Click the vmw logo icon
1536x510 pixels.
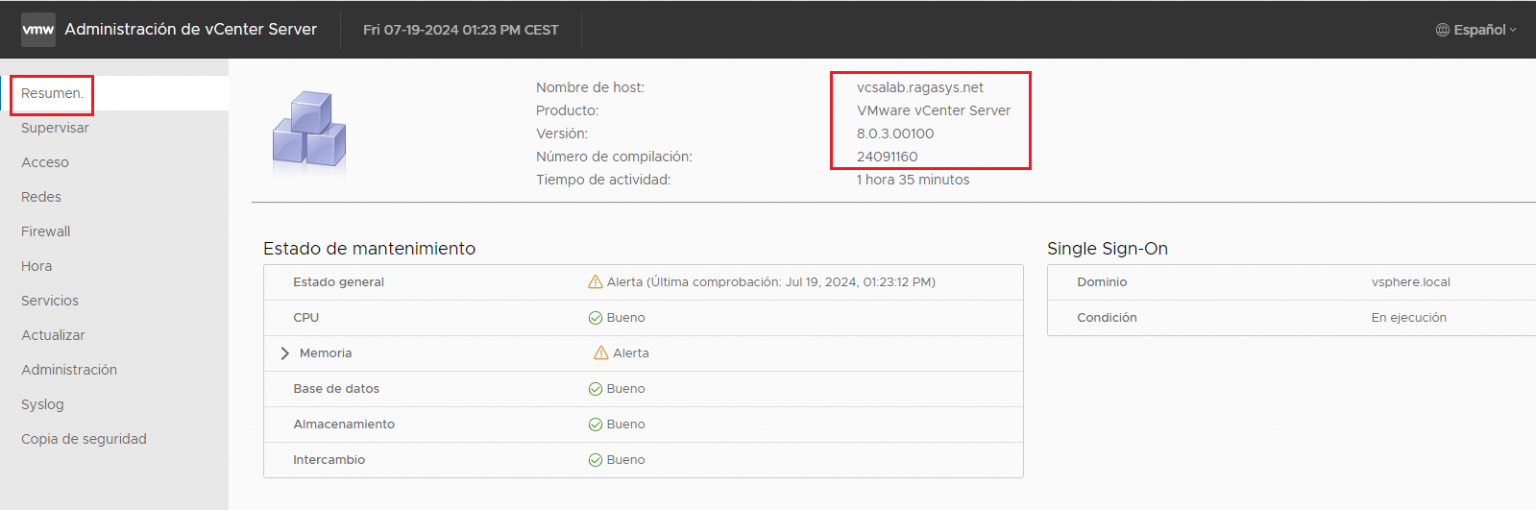tap(39, 29)
